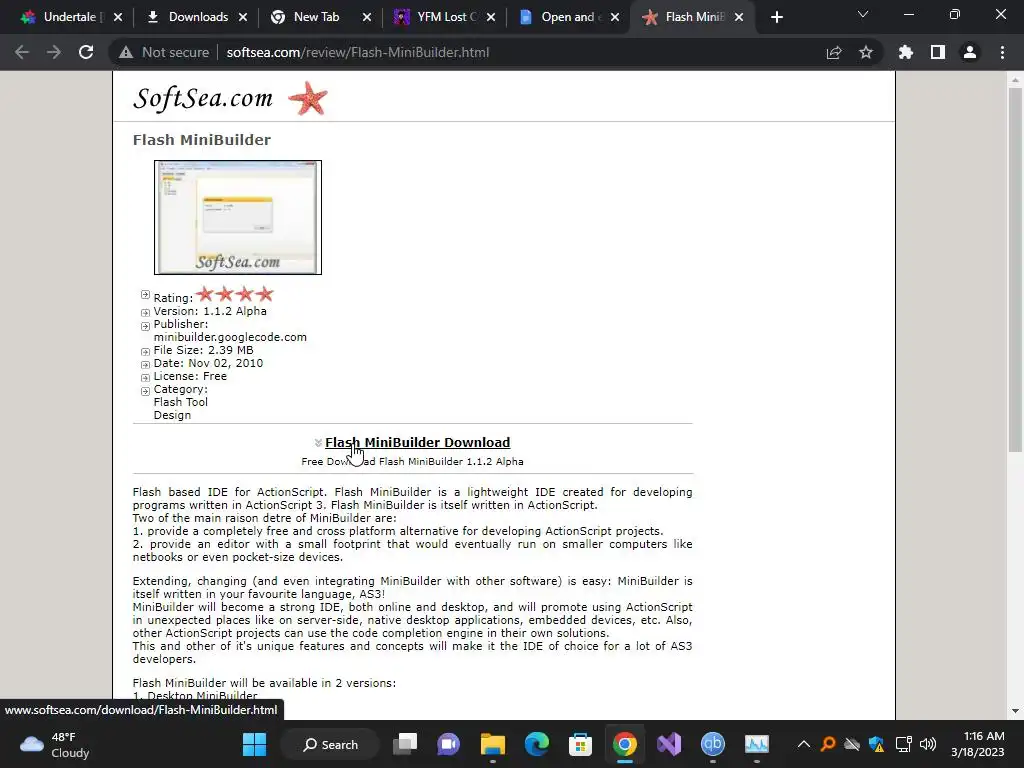1024x768 pixels.
Task: Close the New Tab tab
Action: coord(367,17)
